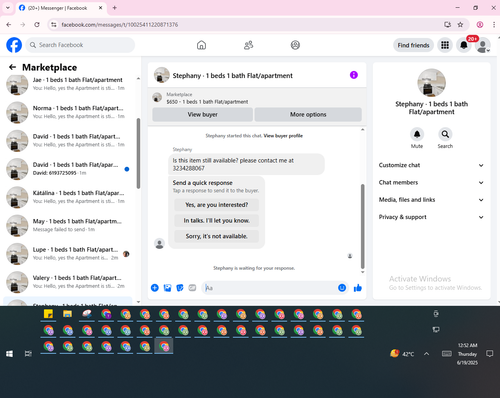Open the touch keyboard tray icon
This screenshot has width=500, height=398.
pyautogui.click(x=447, y=354)
